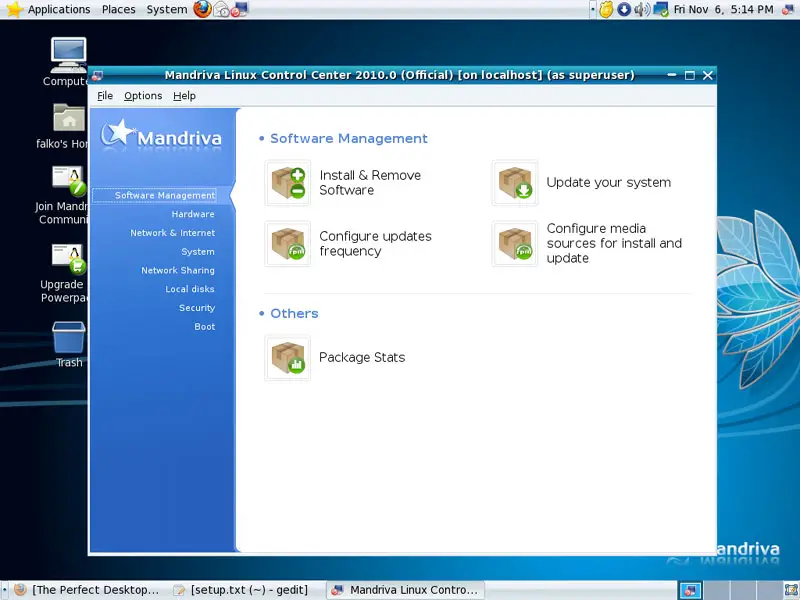Click Configure media sources for install and update text
Viewport: 800px width, 600px height.
click(x=614, y=243)
